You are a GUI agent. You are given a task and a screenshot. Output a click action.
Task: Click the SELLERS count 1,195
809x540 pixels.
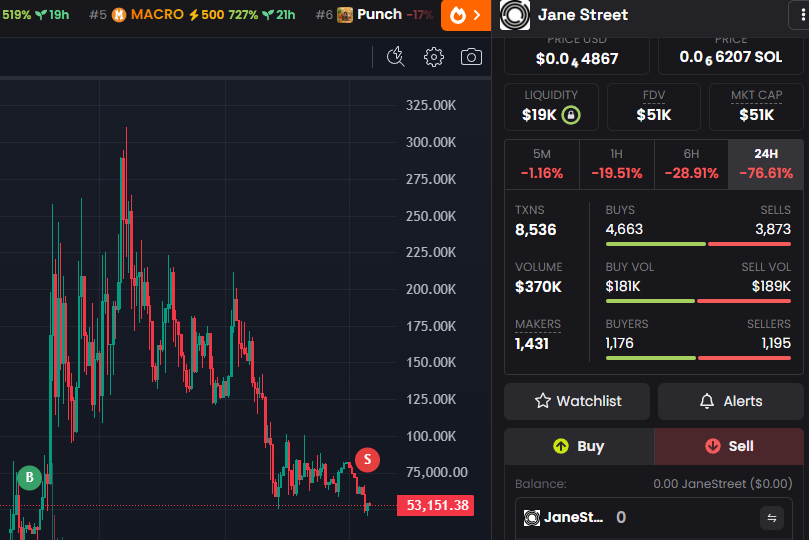776,343
